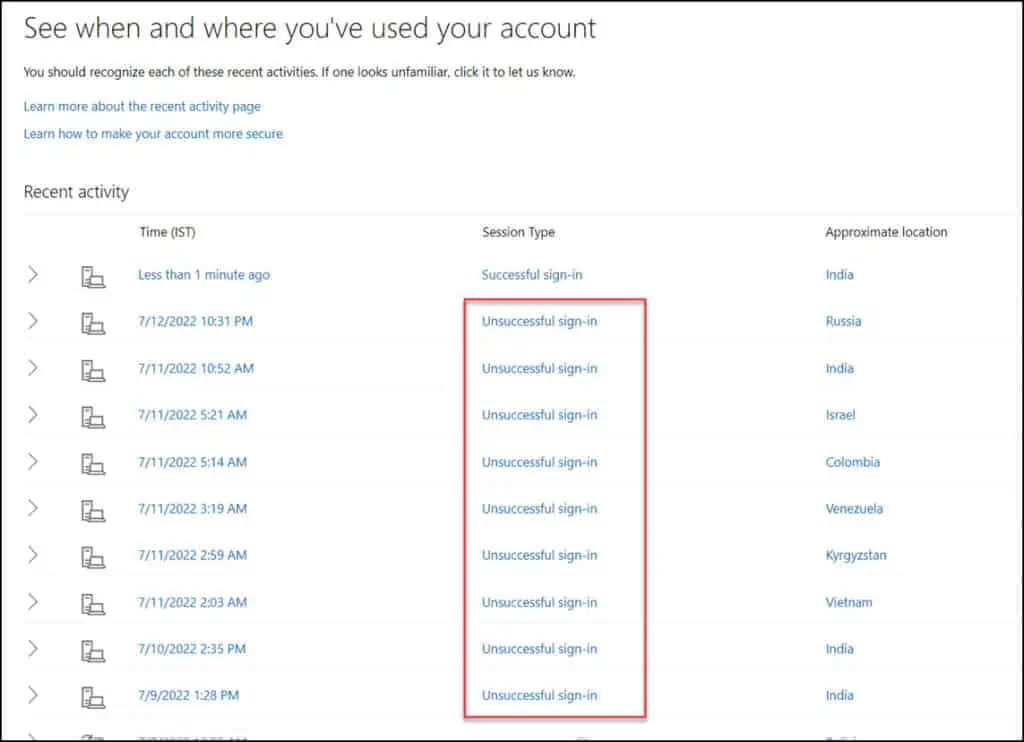Click device icon for Less than 1 minute ago
Image resolution: width=1024 pixels, height=742 pixels.
[93, 277]
